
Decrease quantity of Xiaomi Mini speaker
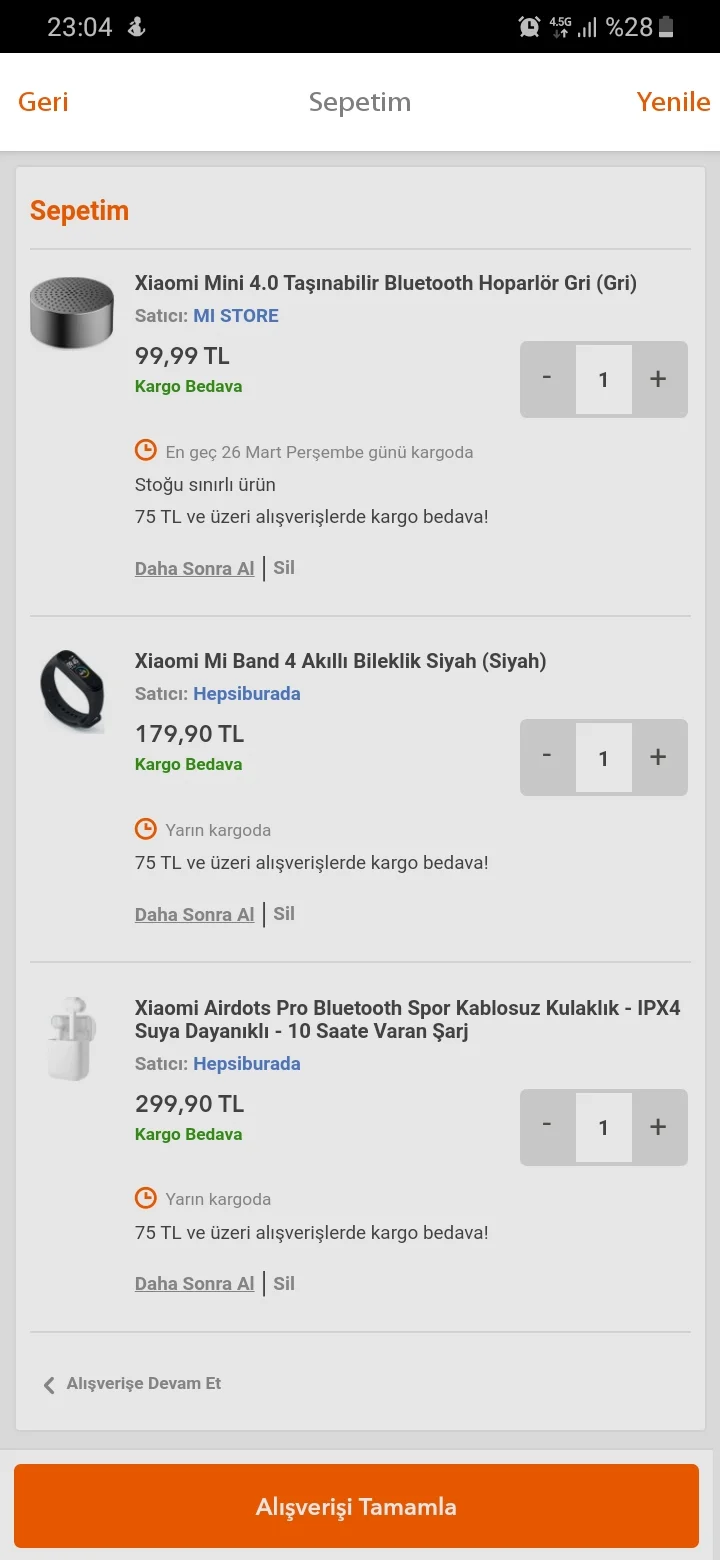[547, 379]
